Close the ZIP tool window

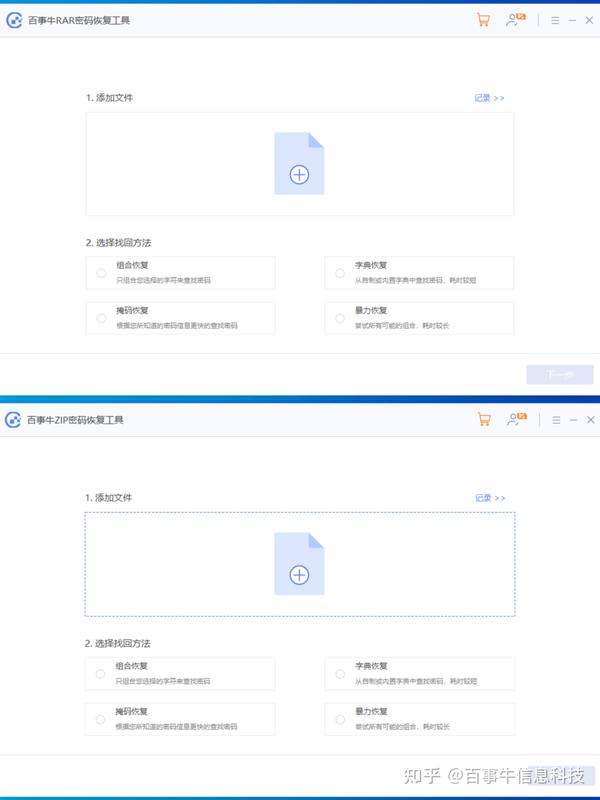tap(590, 420)
